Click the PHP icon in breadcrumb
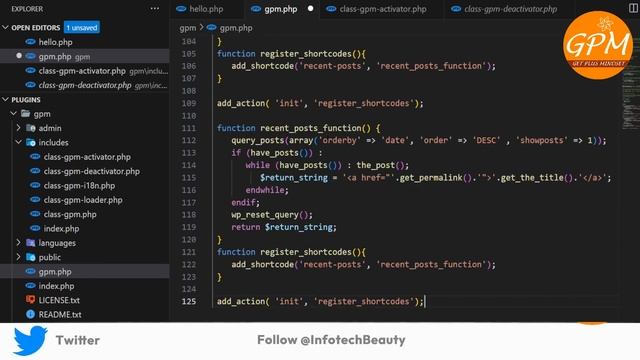Screen dimensions: 640x360 211,27
